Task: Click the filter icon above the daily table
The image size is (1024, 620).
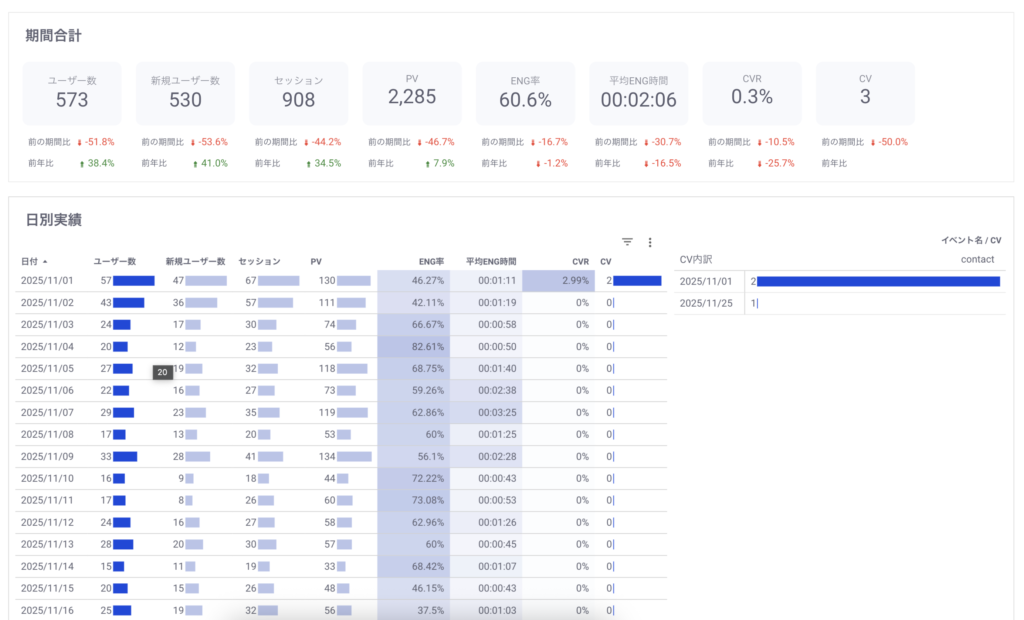Action: (627, 242)
